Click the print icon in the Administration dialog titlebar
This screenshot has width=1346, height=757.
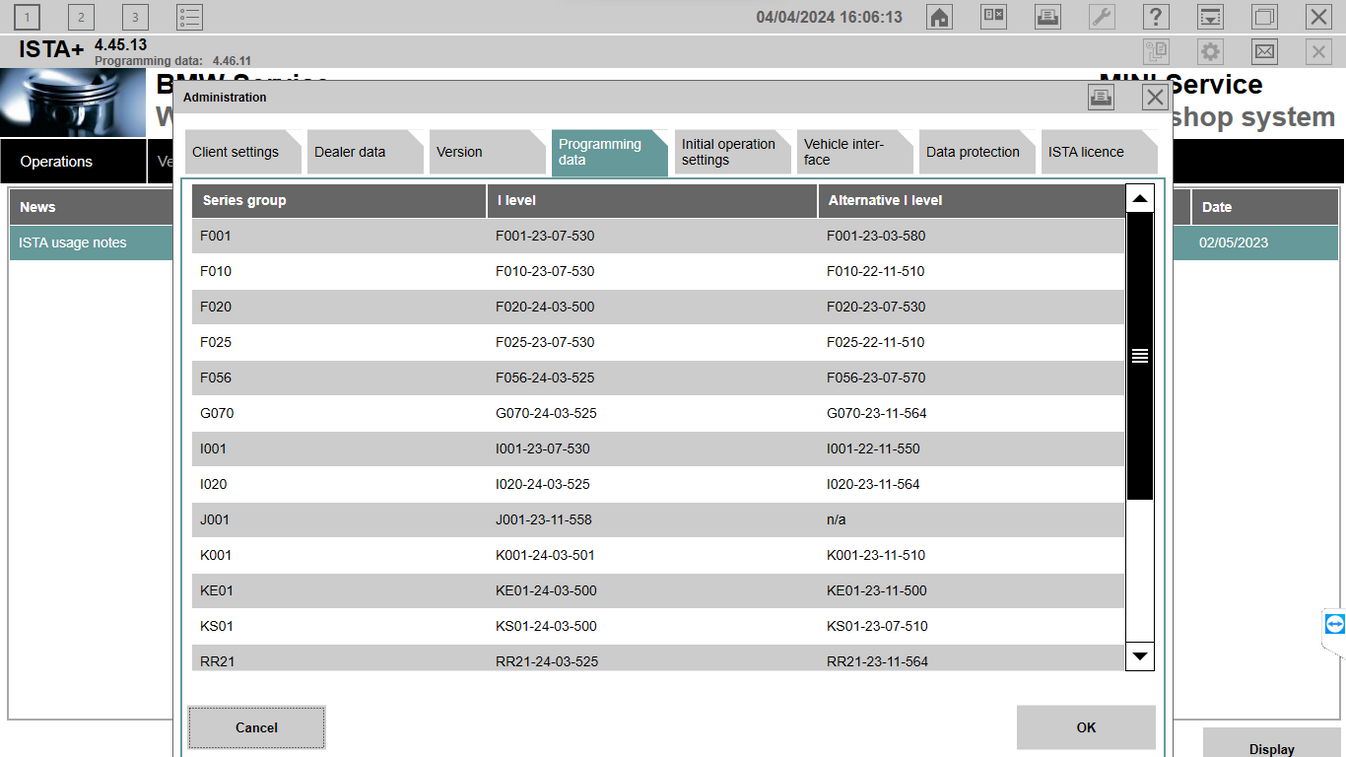tap(1101, 97)
